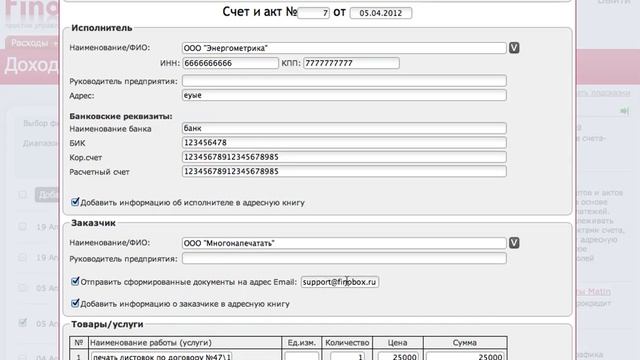
Task: Click the Сумма column header
Action: (464, 343)
